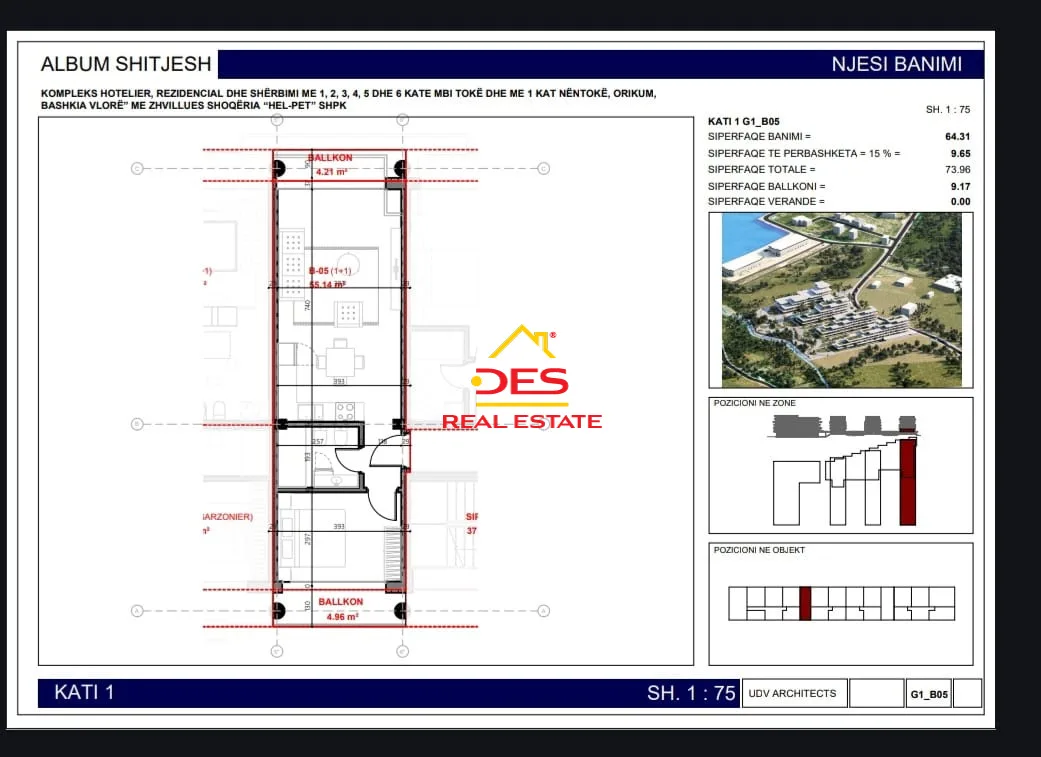Click the "POZICIONI NE OBJEKT" label

pos(759,550)
